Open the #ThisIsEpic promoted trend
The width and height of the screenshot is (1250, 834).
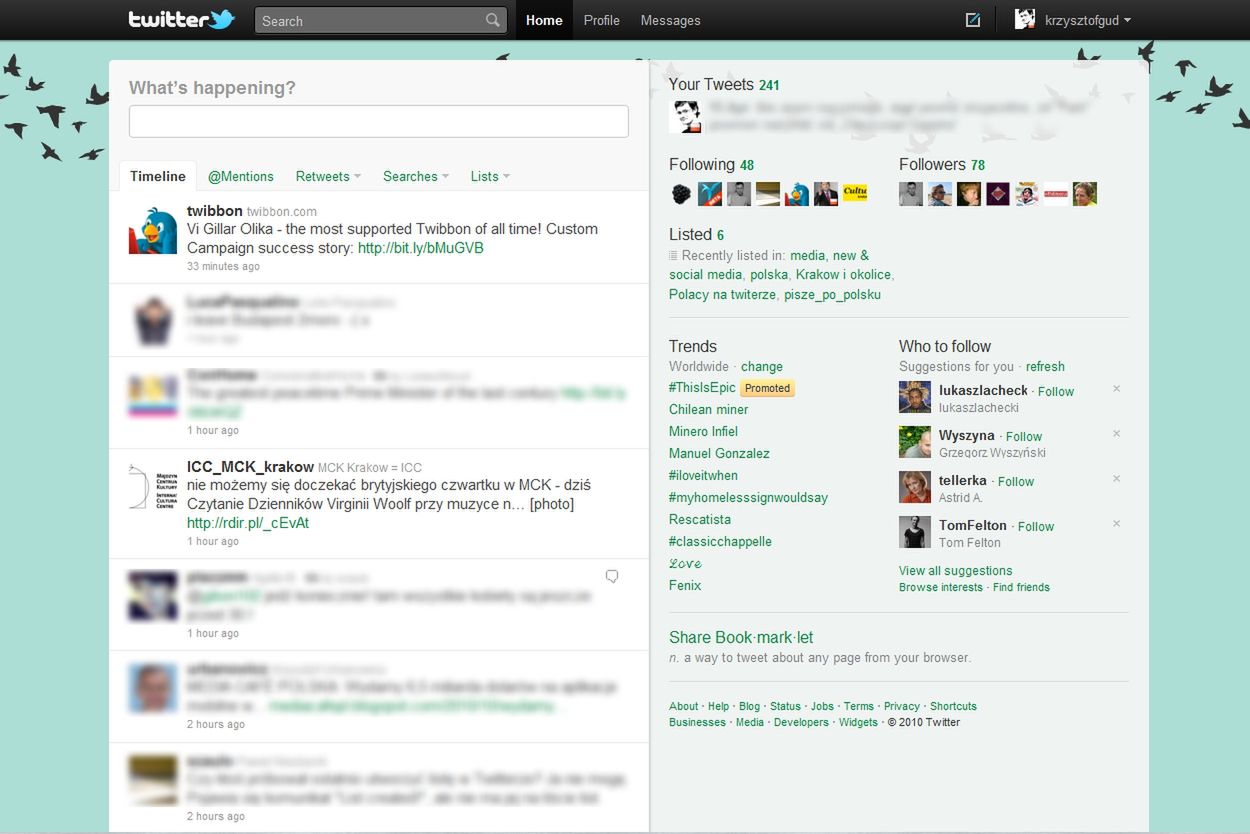702,388
